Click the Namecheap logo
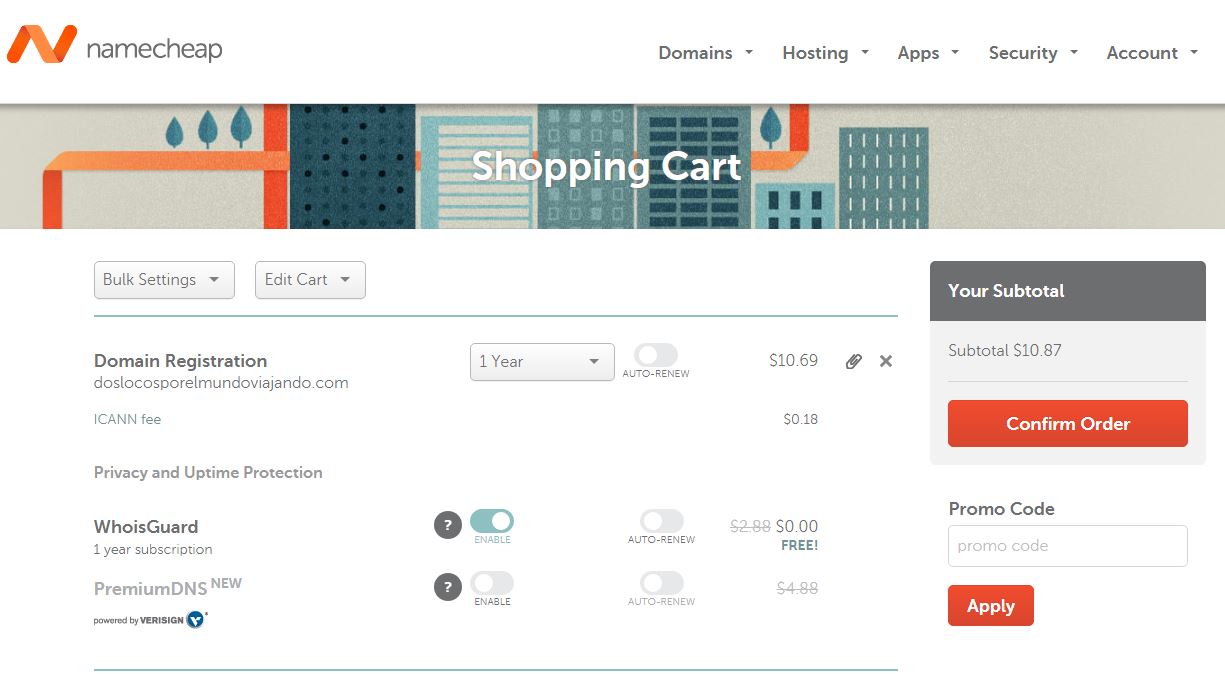The width and height of the screenshot is (1225, 674). pyautogui.click(x=114, y=47)
